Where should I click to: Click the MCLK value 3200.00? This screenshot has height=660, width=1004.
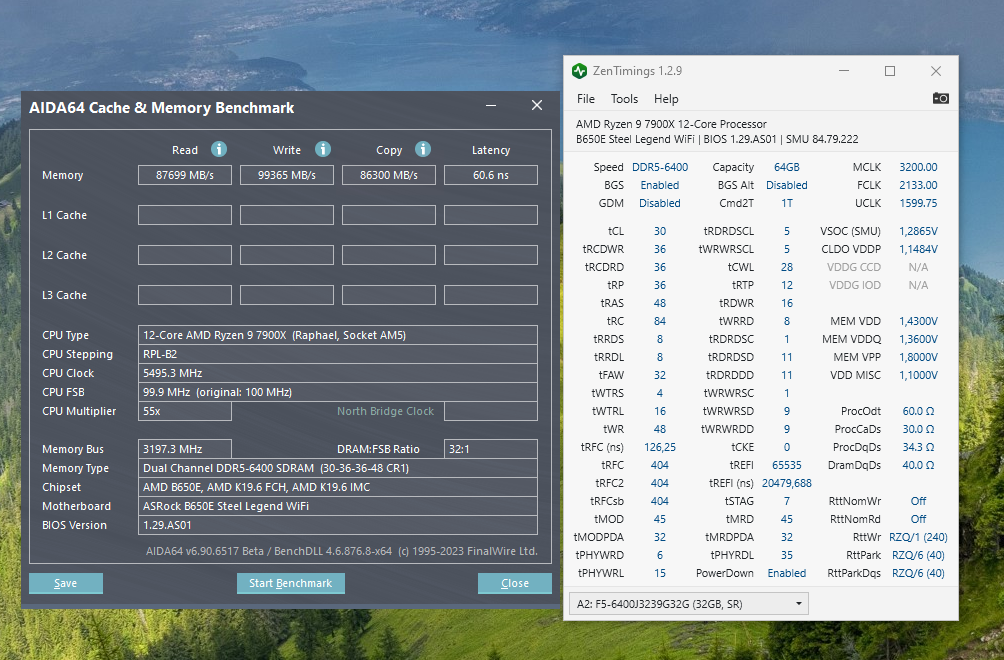click(x=918, y=167)
